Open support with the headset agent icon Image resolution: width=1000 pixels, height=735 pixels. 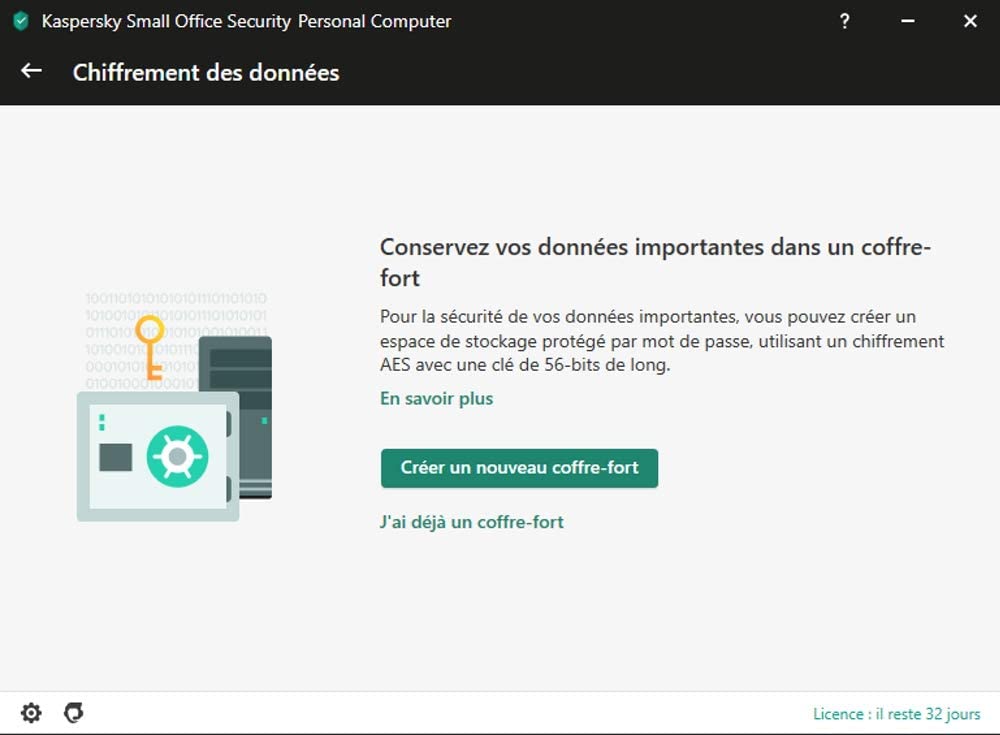click(x=73, y=713)
